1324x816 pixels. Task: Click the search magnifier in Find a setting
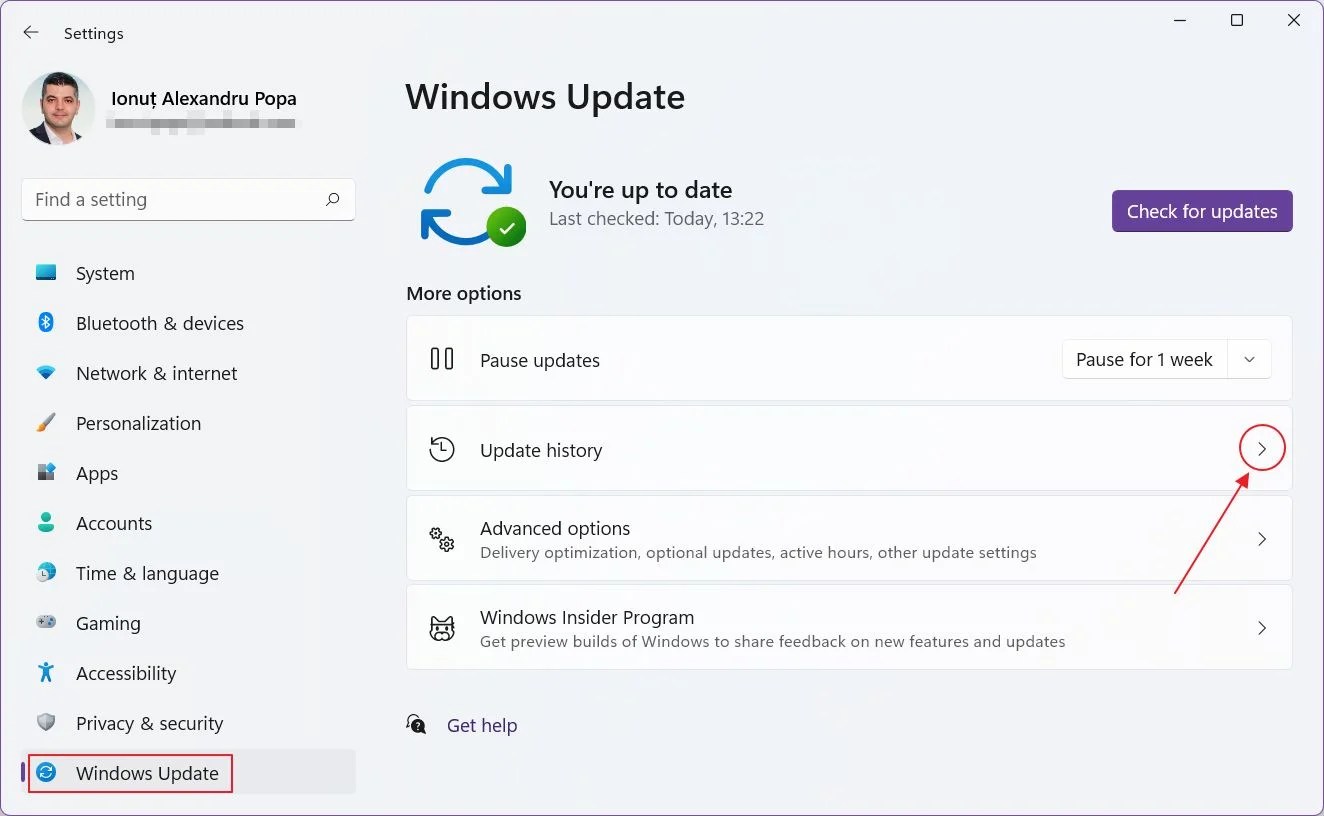click(331, 200)
